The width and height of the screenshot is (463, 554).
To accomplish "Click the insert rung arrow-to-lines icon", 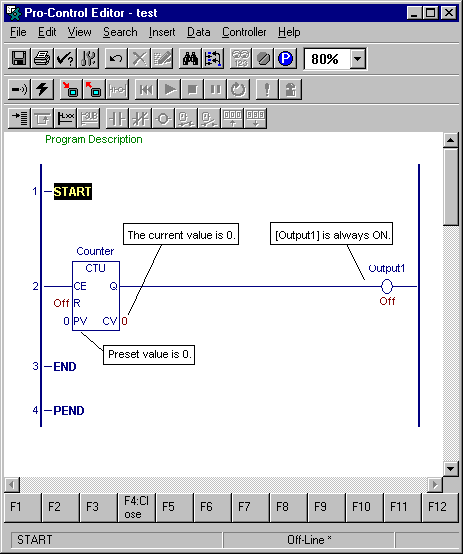I will pos(19,118).
